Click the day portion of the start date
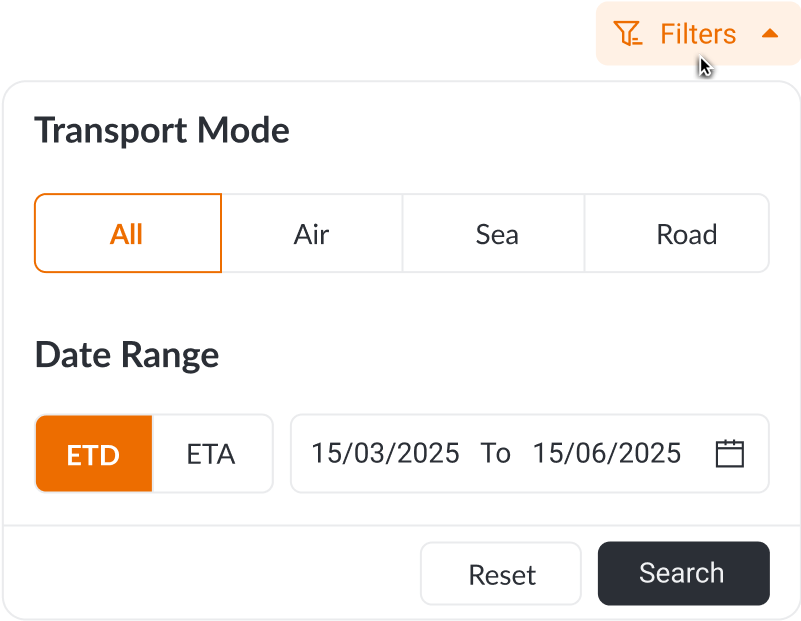Viewport: 801px width, 621px height. coord(324,453)
